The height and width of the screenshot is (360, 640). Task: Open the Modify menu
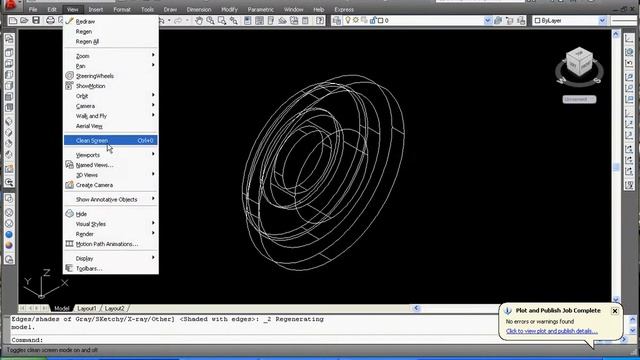pos(229,9)
